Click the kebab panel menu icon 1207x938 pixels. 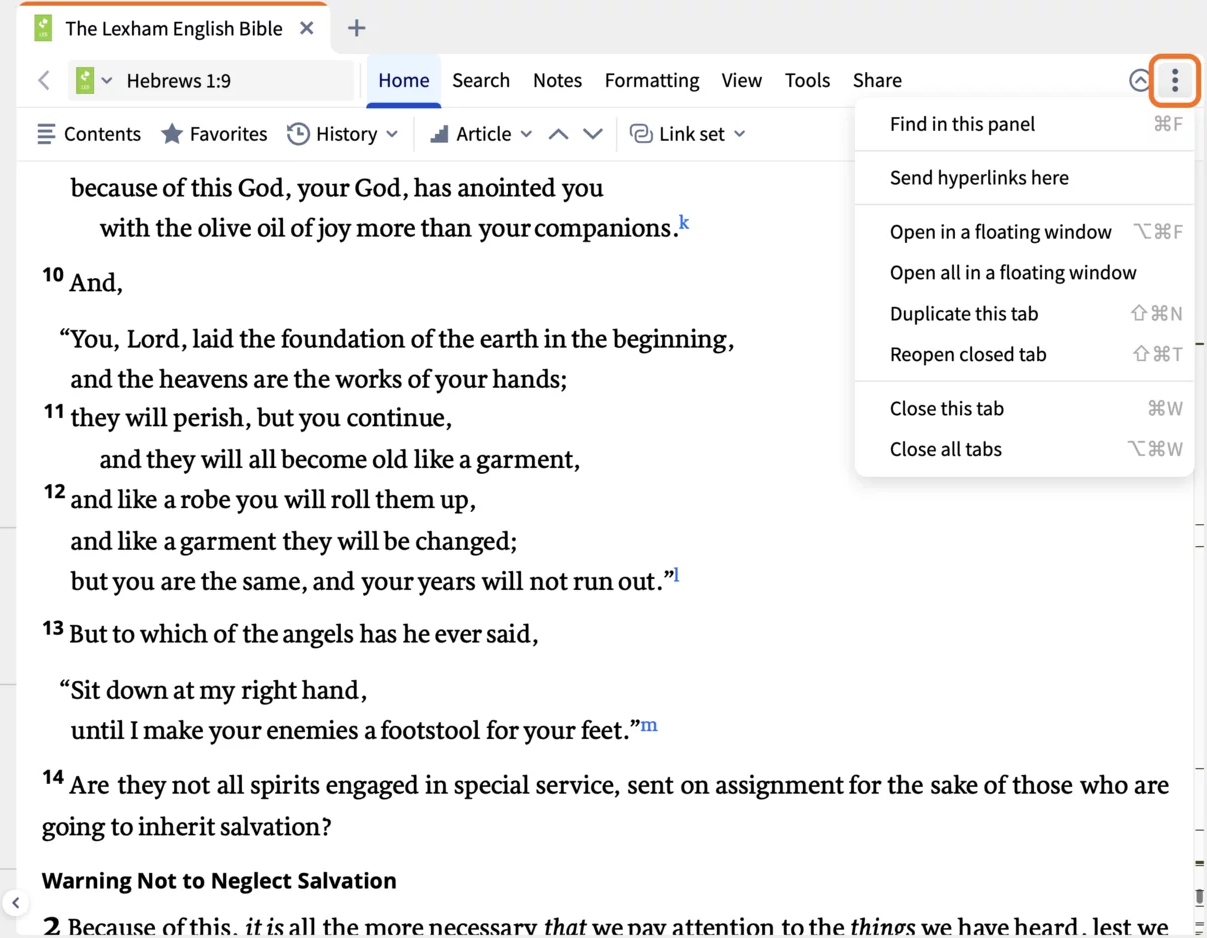pyautogui.click(x=1175, y=80)
